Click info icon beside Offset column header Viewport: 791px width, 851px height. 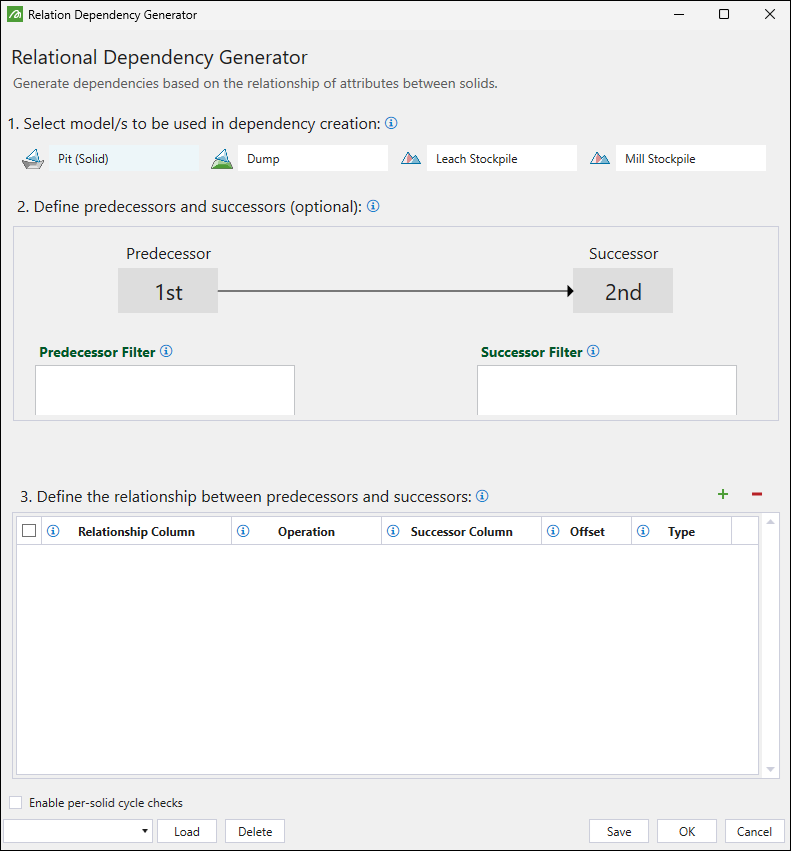(553, 531)
